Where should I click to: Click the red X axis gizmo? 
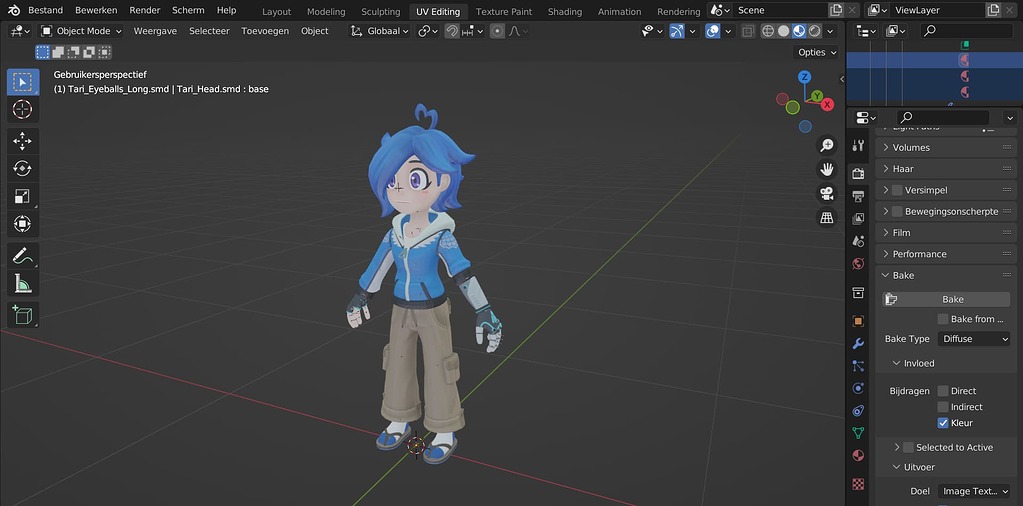[x=827, y=104]
